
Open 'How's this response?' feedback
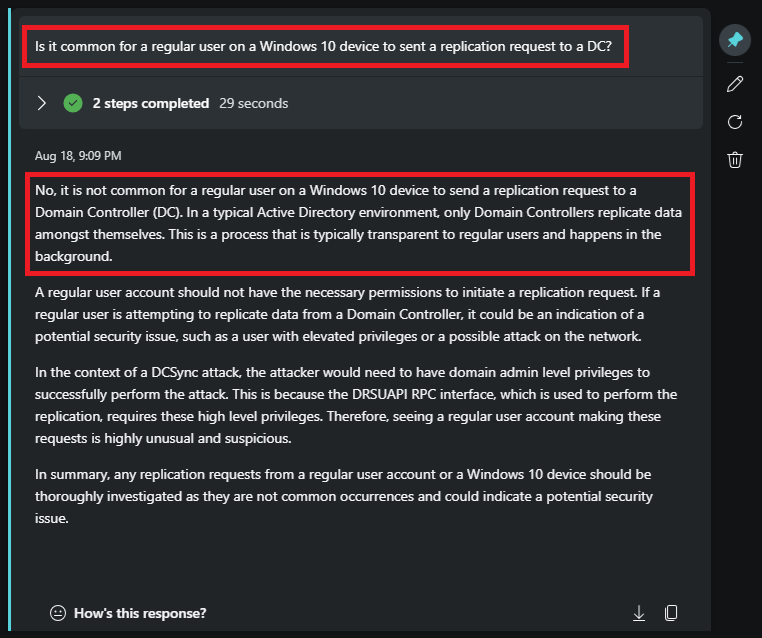click(140, 613)
